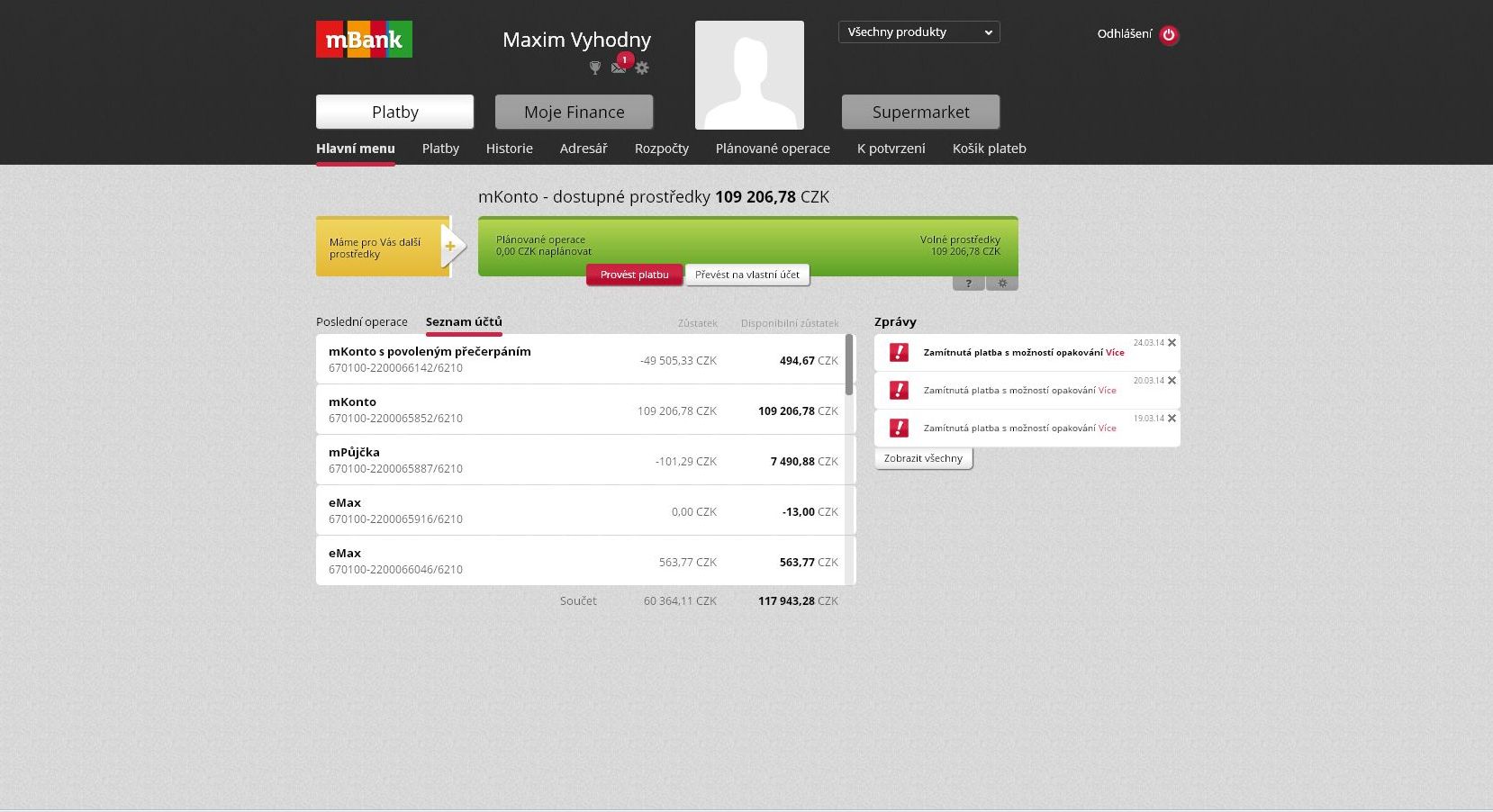Open widget settings gear below green bar
The width and height of the screenshot is (1493, 812).
click(x=1002, y=284)
